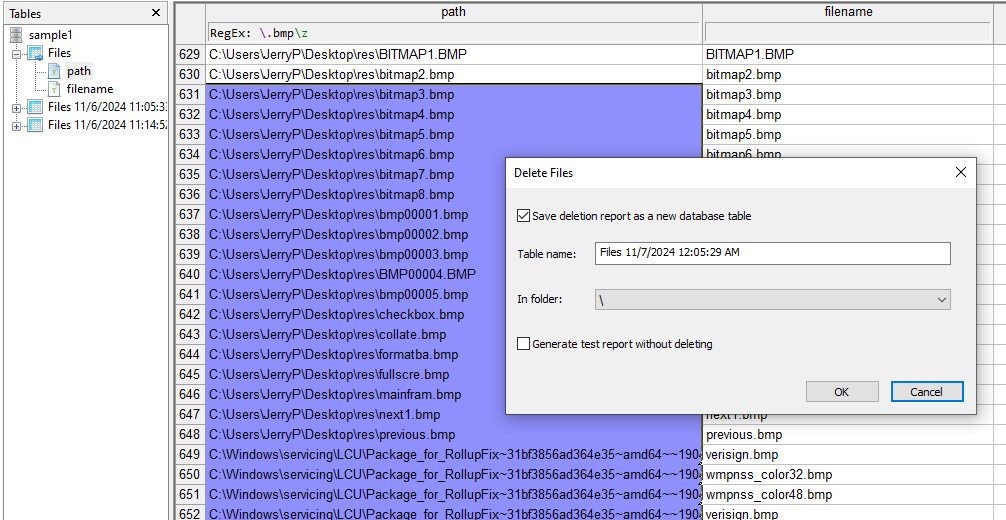Expand the Files 11/6/2024 11:05 node
Image resolution: width=1006 pixels, height=520 pixels.
click(x=17, y=108)
